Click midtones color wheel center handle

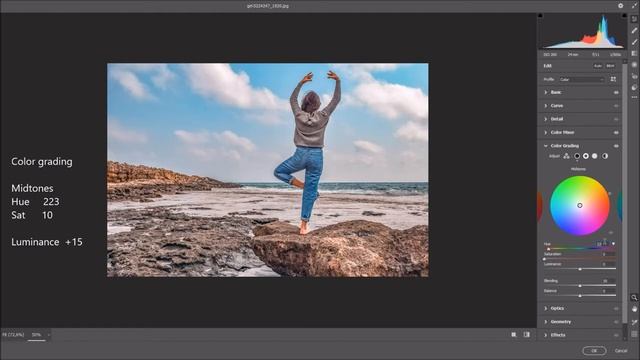tap(580, 205)
